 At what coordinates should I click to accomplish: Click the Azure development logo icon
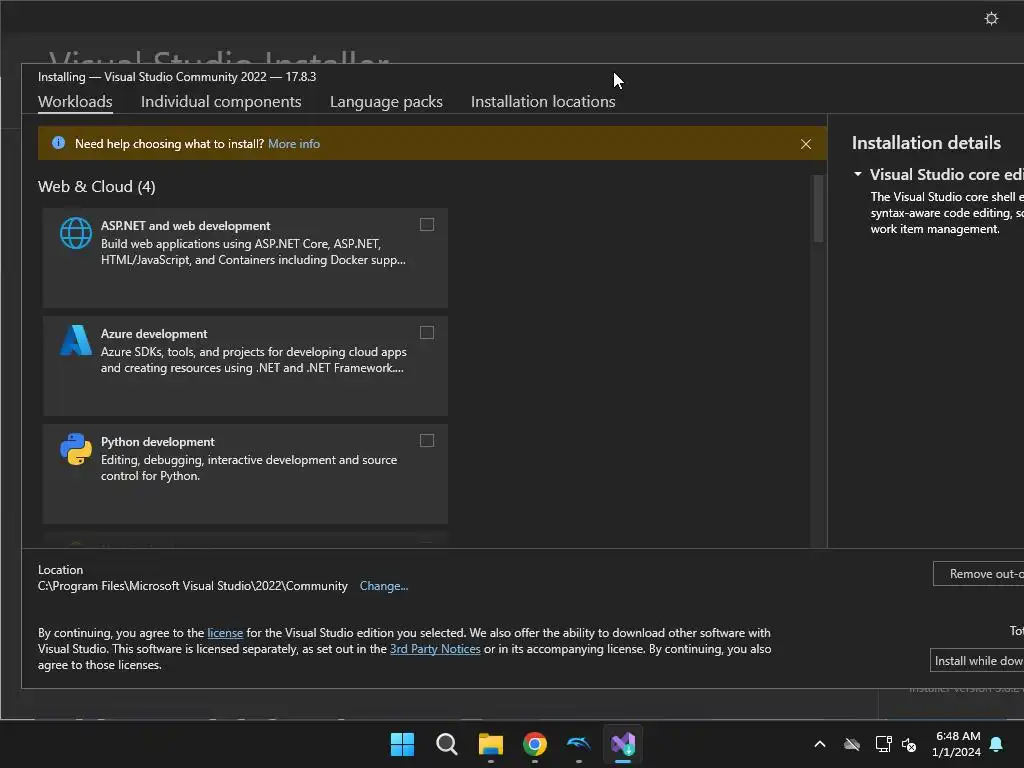76,340
